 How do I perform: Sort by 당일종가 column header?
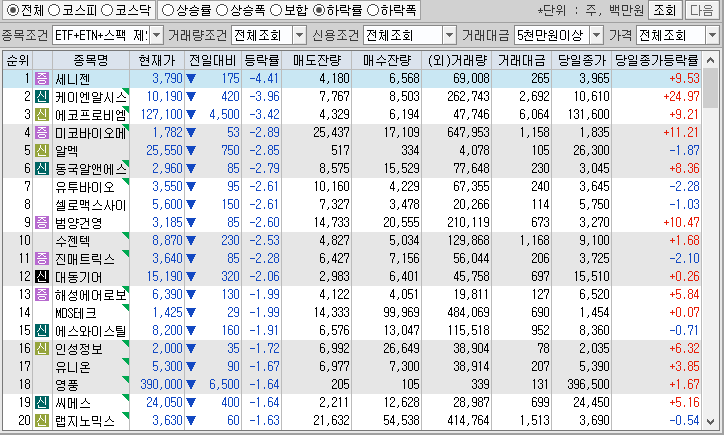click(x=581, y=60)
